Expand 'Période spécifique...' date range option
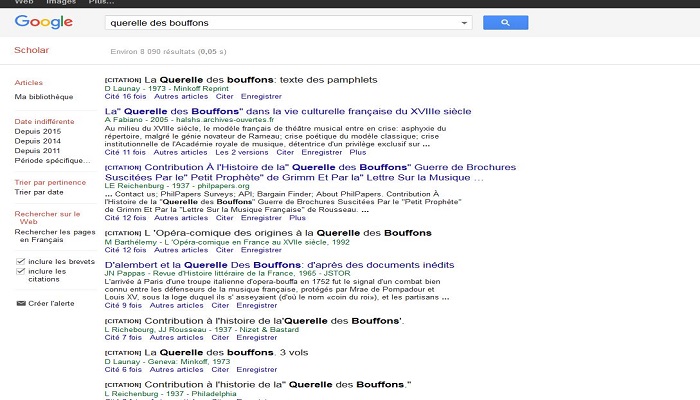Viewport: 700px width, 400px height. [x=52, y=160]
